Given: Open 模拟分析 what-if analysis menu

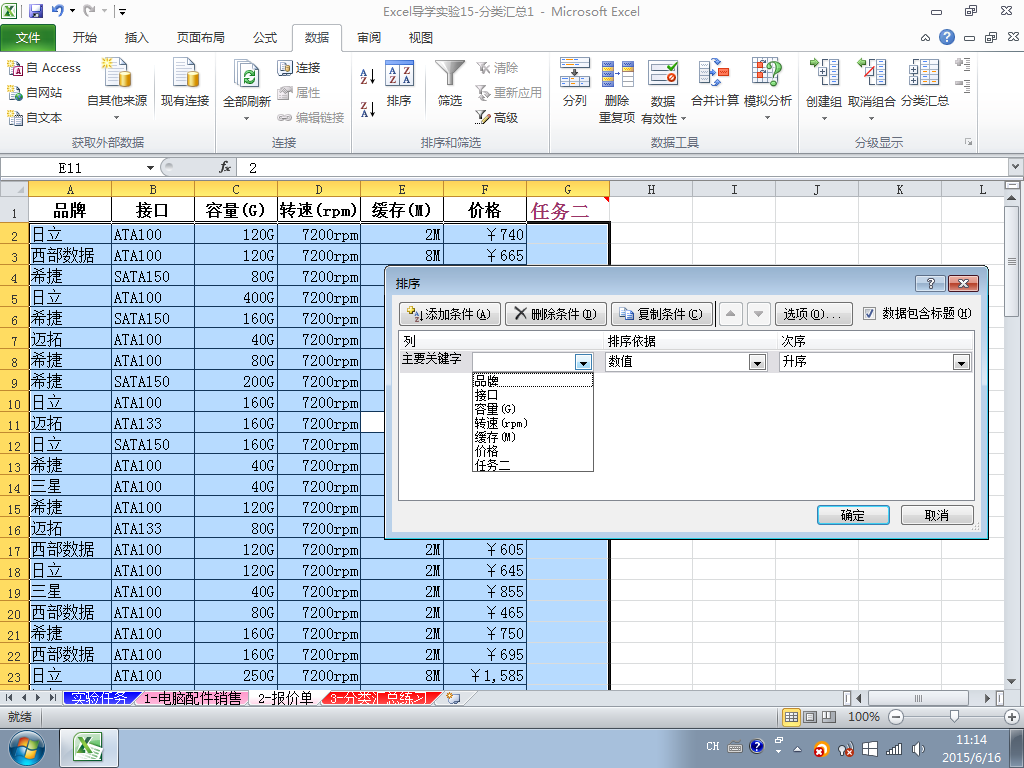Looking at the screenshot, I should pyautogui.click(x=767, y=90).
